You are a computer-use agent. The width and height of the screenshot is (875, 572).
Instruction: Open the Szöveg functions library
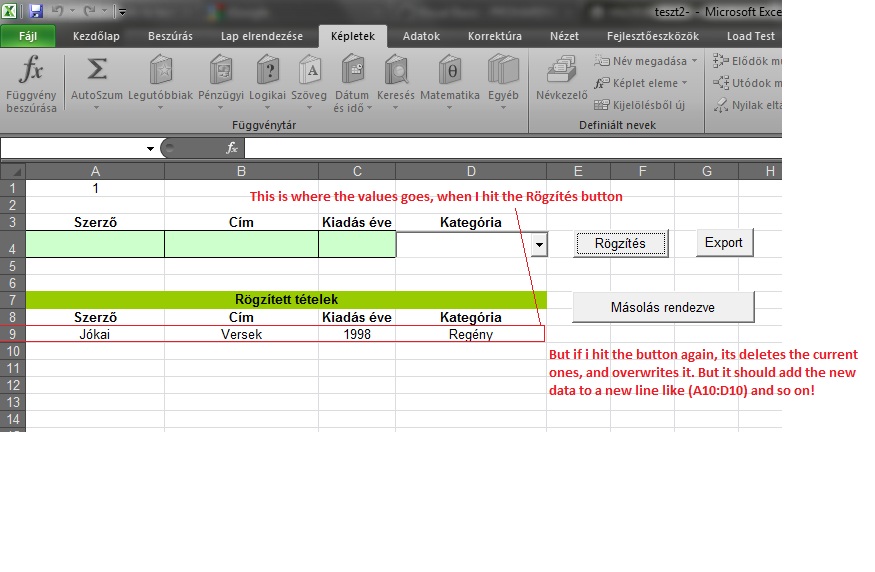pyautogui.click(x=309, y=82)
